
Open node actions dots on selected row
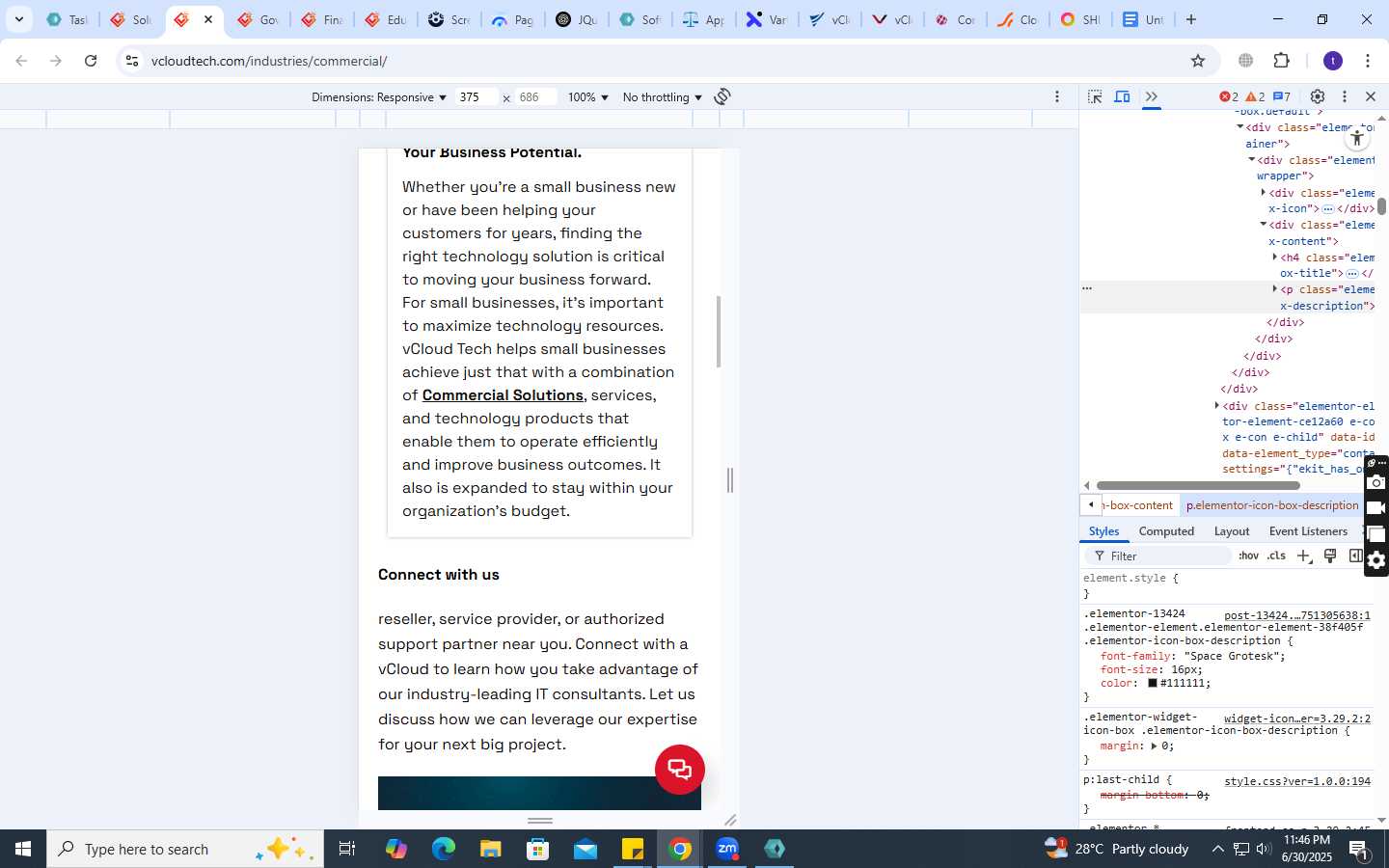click(1087, 288)
